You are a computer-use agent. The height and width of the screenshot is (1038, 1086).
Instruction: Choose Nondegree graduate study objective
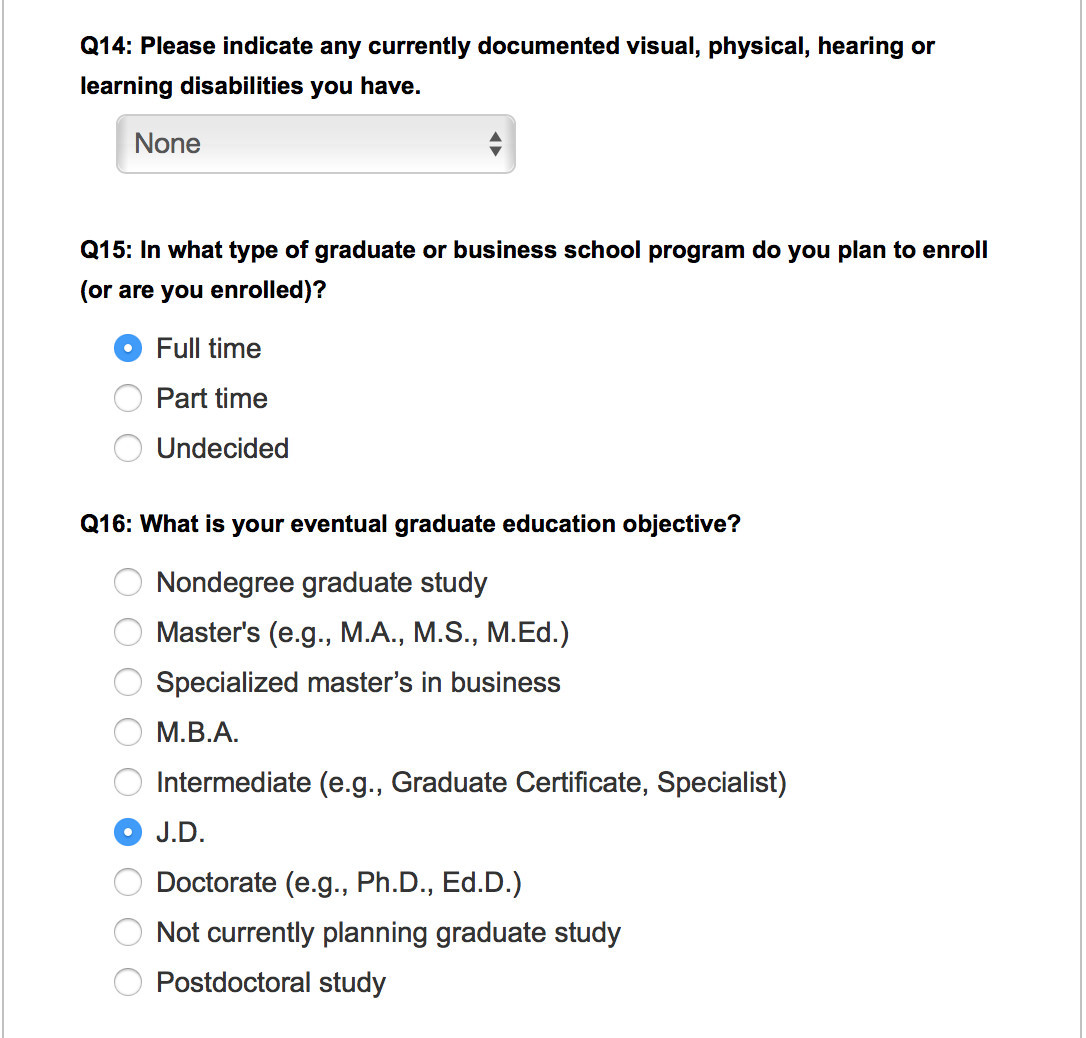(x=128, y=582)
